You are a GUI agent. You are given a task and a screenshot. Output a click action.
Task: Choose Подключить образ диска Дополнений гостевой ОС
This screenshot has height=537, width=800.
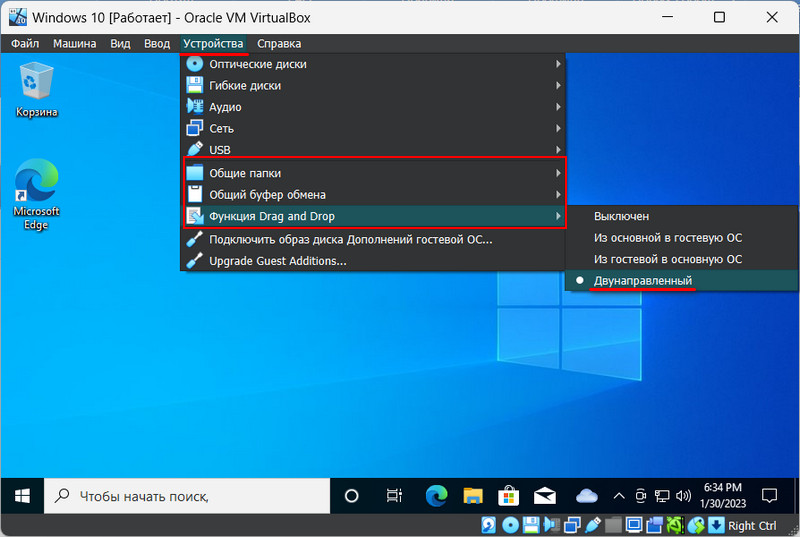(373, 240)
